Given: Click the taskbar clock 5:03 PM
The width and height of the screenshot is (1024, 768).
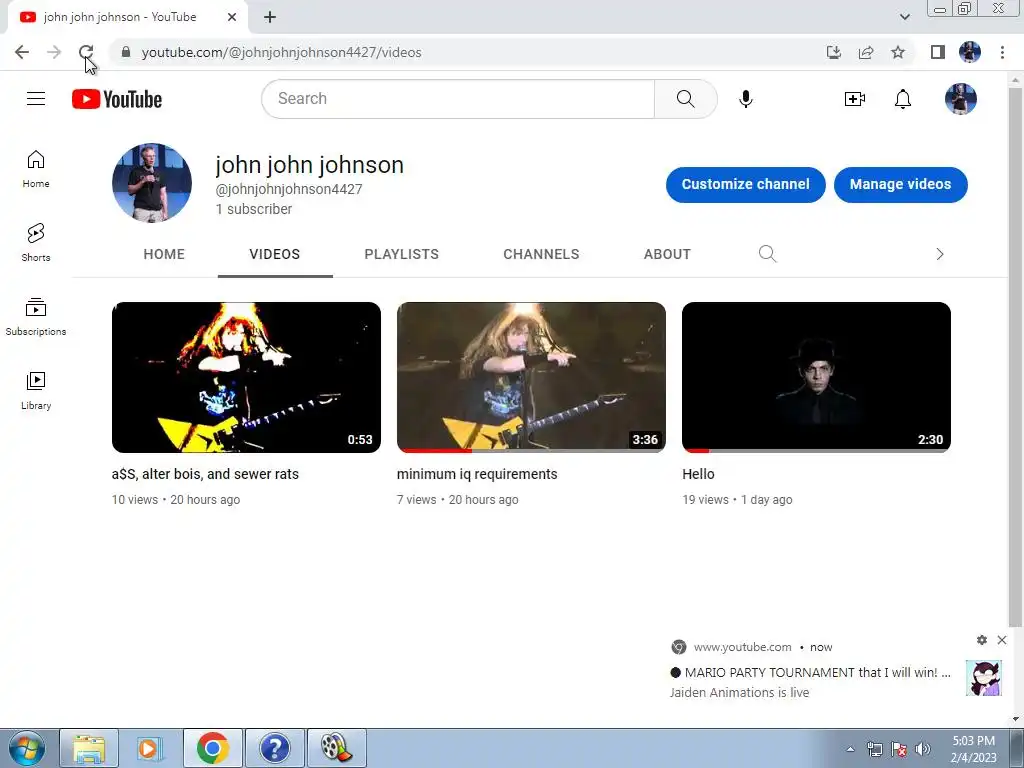Looking at the screenshot, I should 974,749.
